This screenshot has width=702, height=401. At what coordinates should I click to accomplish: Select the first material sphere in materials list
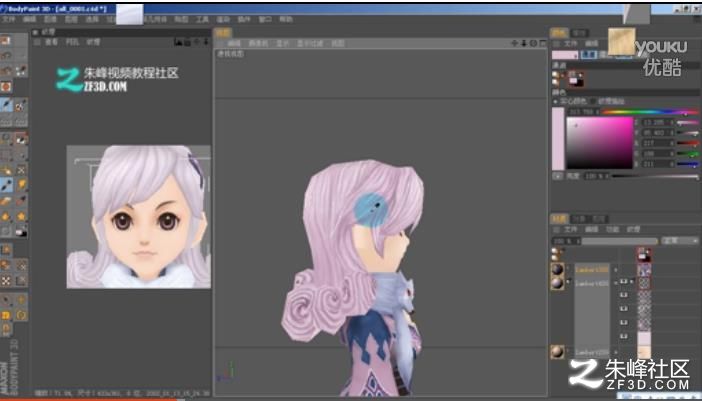pyautogui.click(x=557, y=269)
